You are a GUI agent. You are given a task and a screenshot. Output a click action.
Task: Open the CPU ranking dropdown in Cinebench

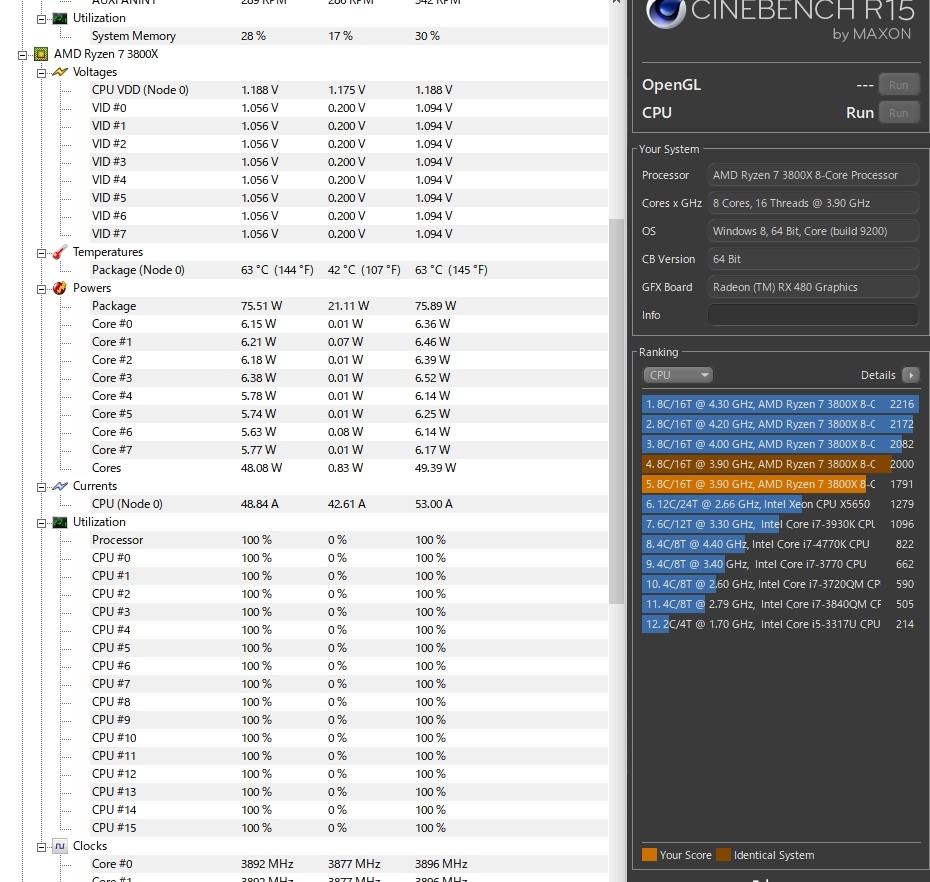677,375
